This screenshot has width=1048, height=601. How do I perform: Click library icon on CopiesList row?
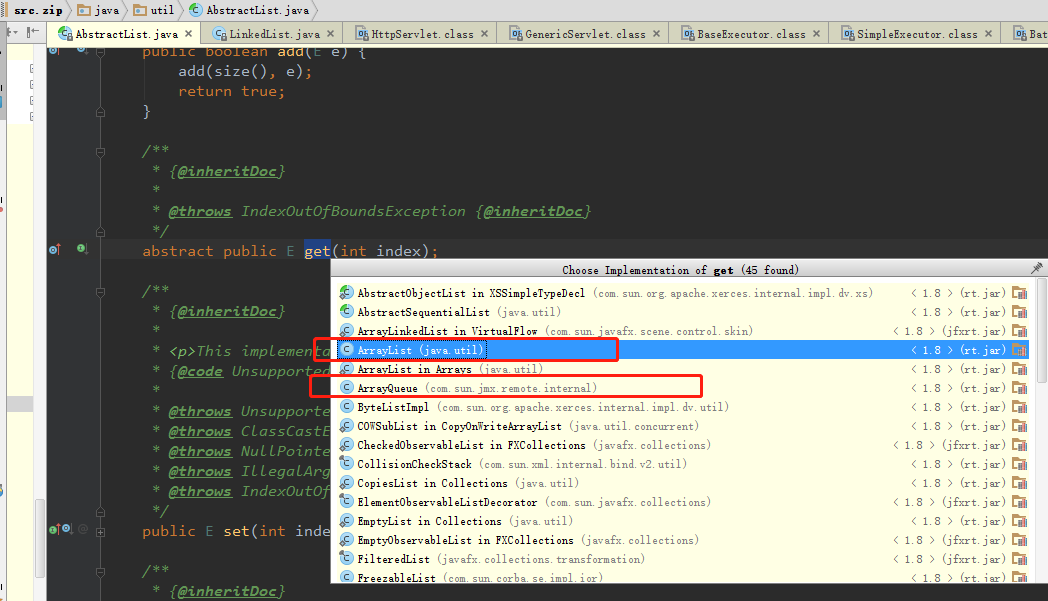tap(1019, 483)
